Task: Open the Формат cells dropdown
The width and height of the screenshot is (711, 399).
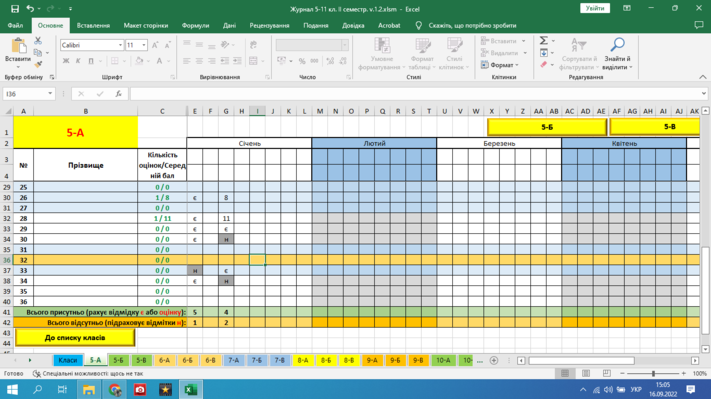Action: pyautogui.click(x=499, y=65)
